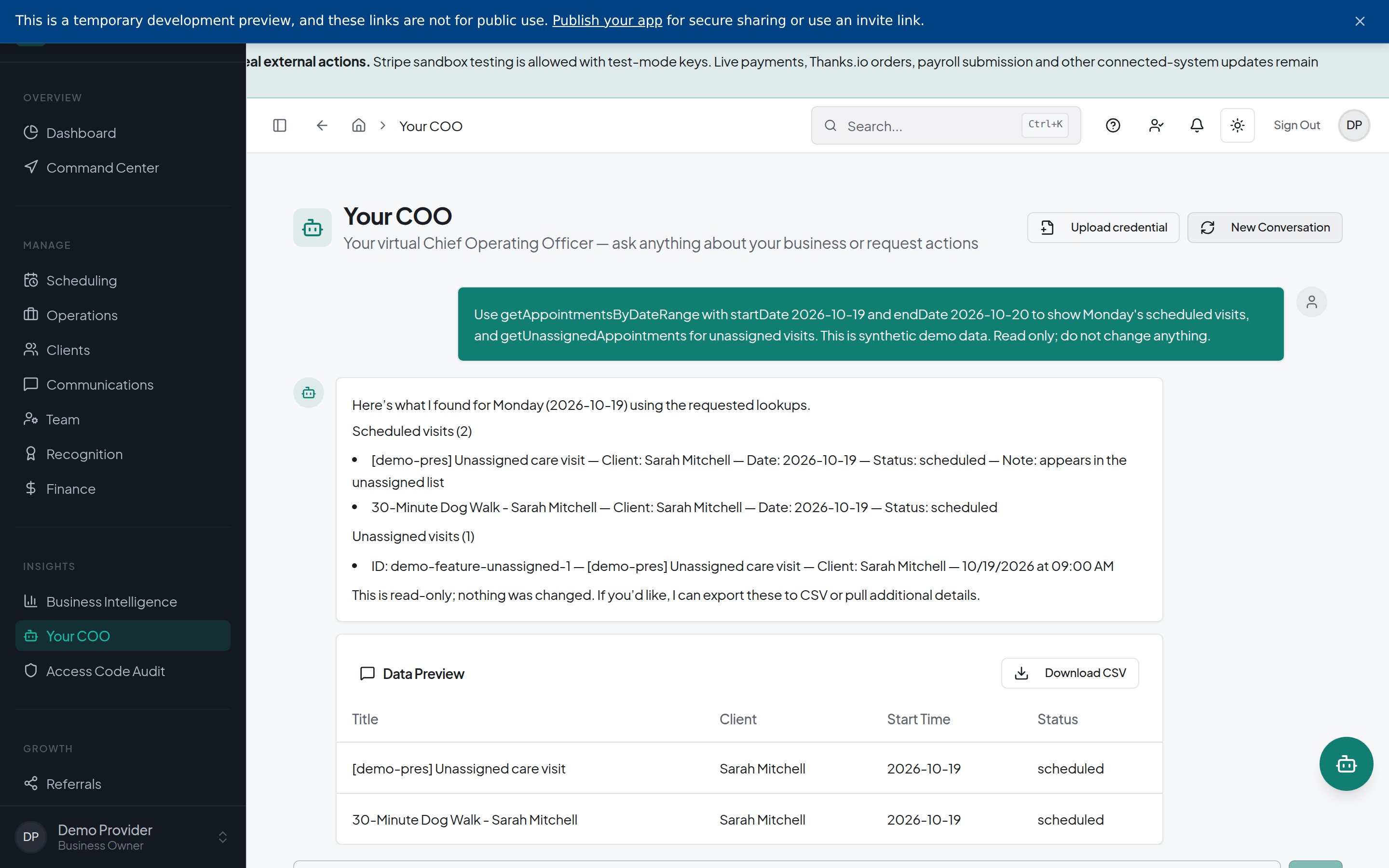Open Access Code Audit page
This screenshot has height=868, width=1389.
coord(123,671)
